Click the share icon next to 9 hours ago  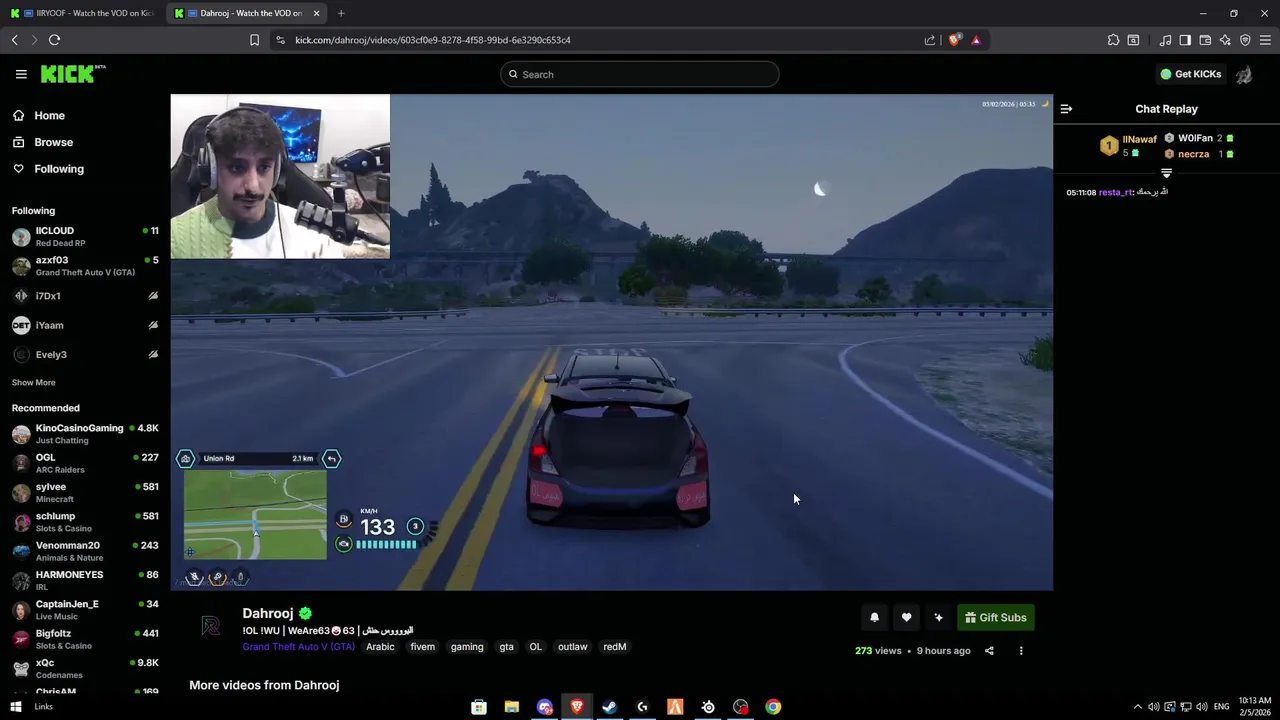(x=989, y=651)
